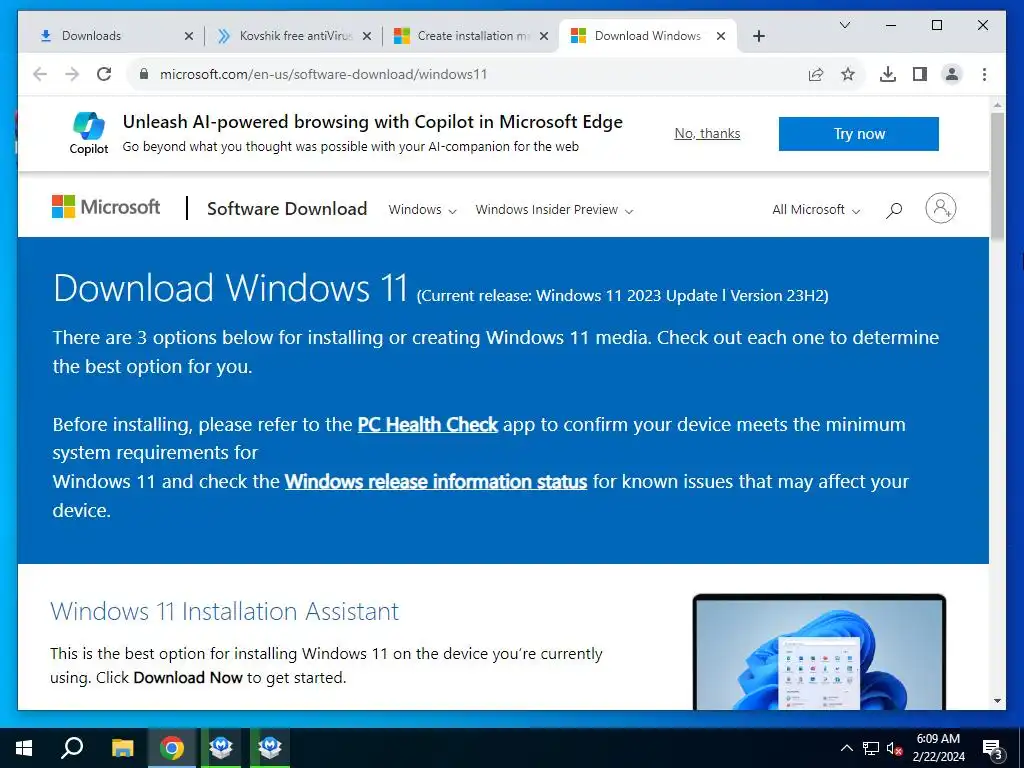Click the page vertical scrollbar thumb
The image size is (1024, 768).
pos(997,175)
